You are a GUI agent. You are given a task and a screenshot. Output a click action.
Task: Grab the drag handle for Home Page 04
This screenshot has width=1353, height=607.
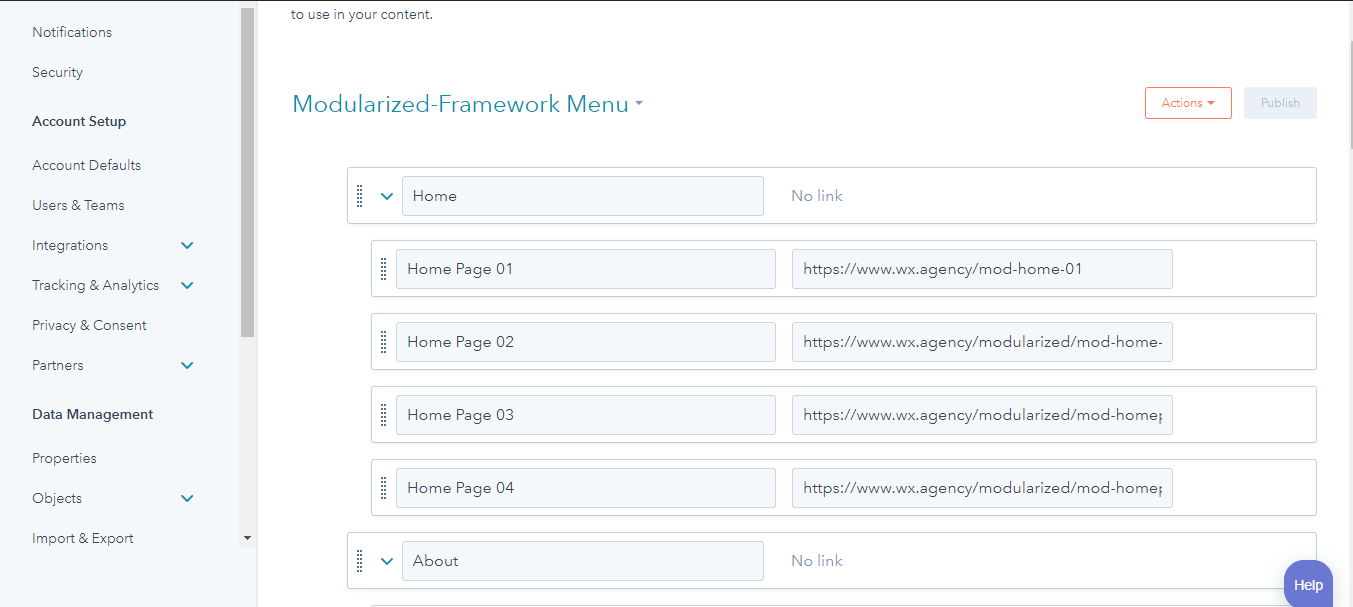pos(384,488)
